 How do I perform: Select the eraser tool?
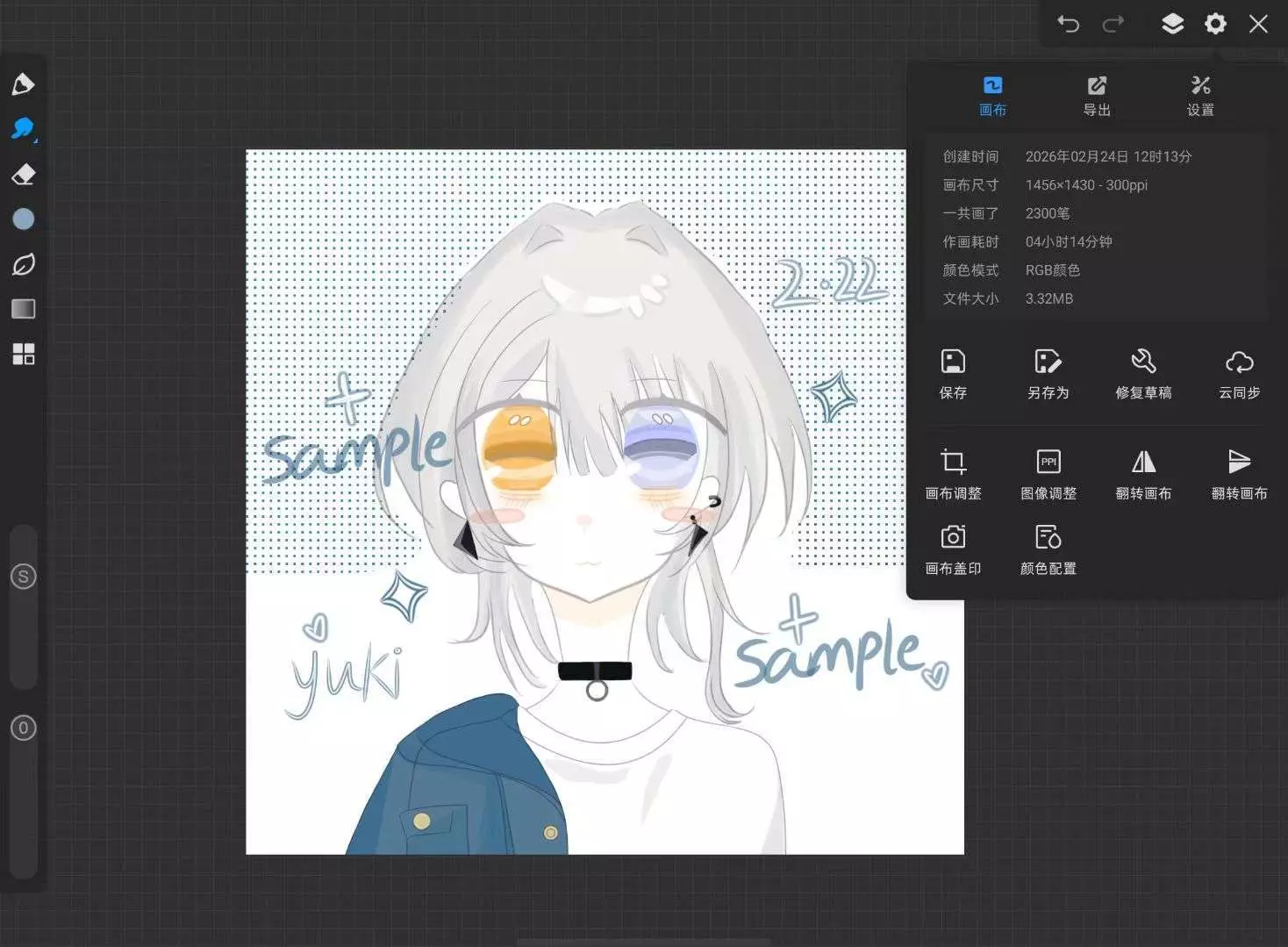pyautogui.click(x=23, y=174)
